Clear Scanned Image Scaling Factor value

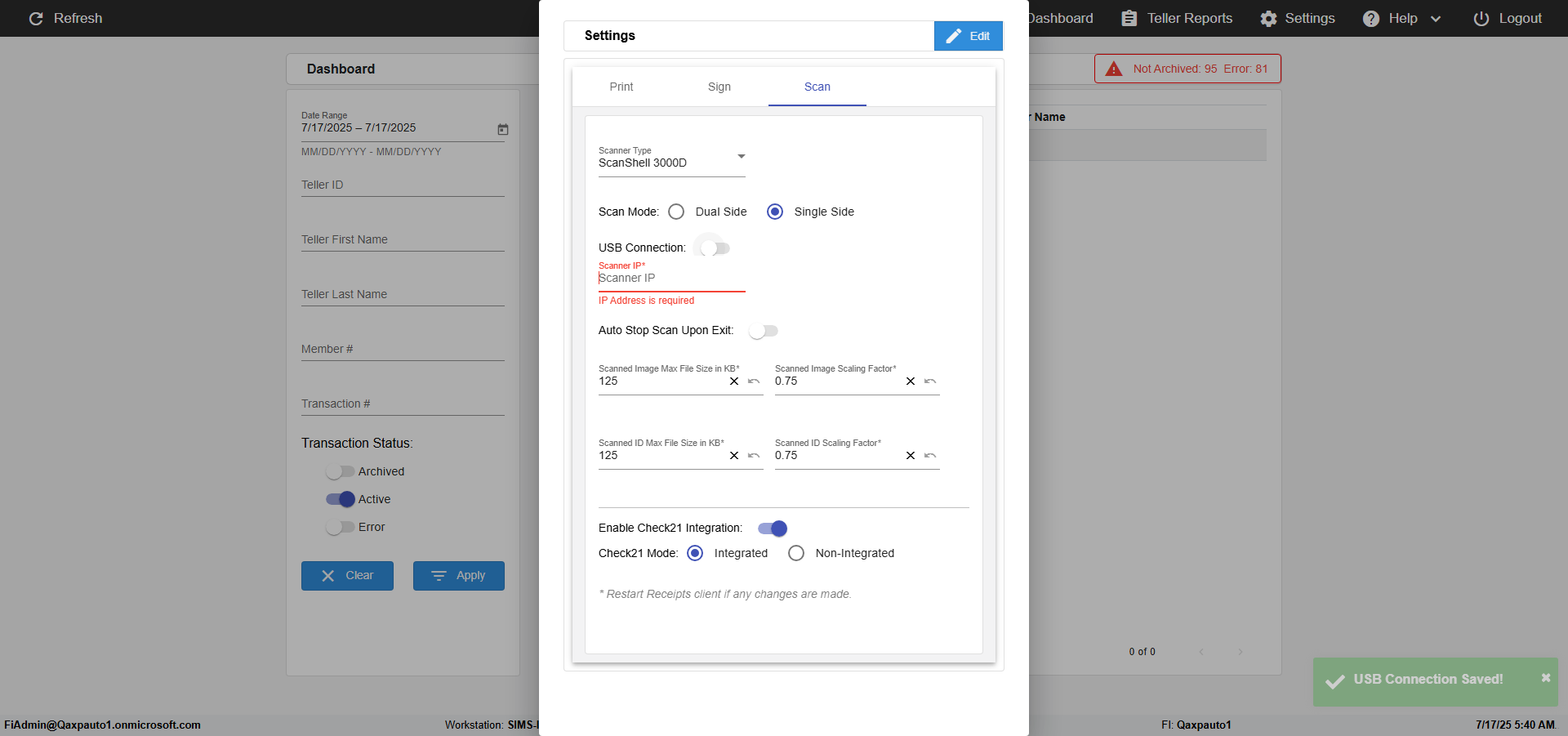coord(911,381)
